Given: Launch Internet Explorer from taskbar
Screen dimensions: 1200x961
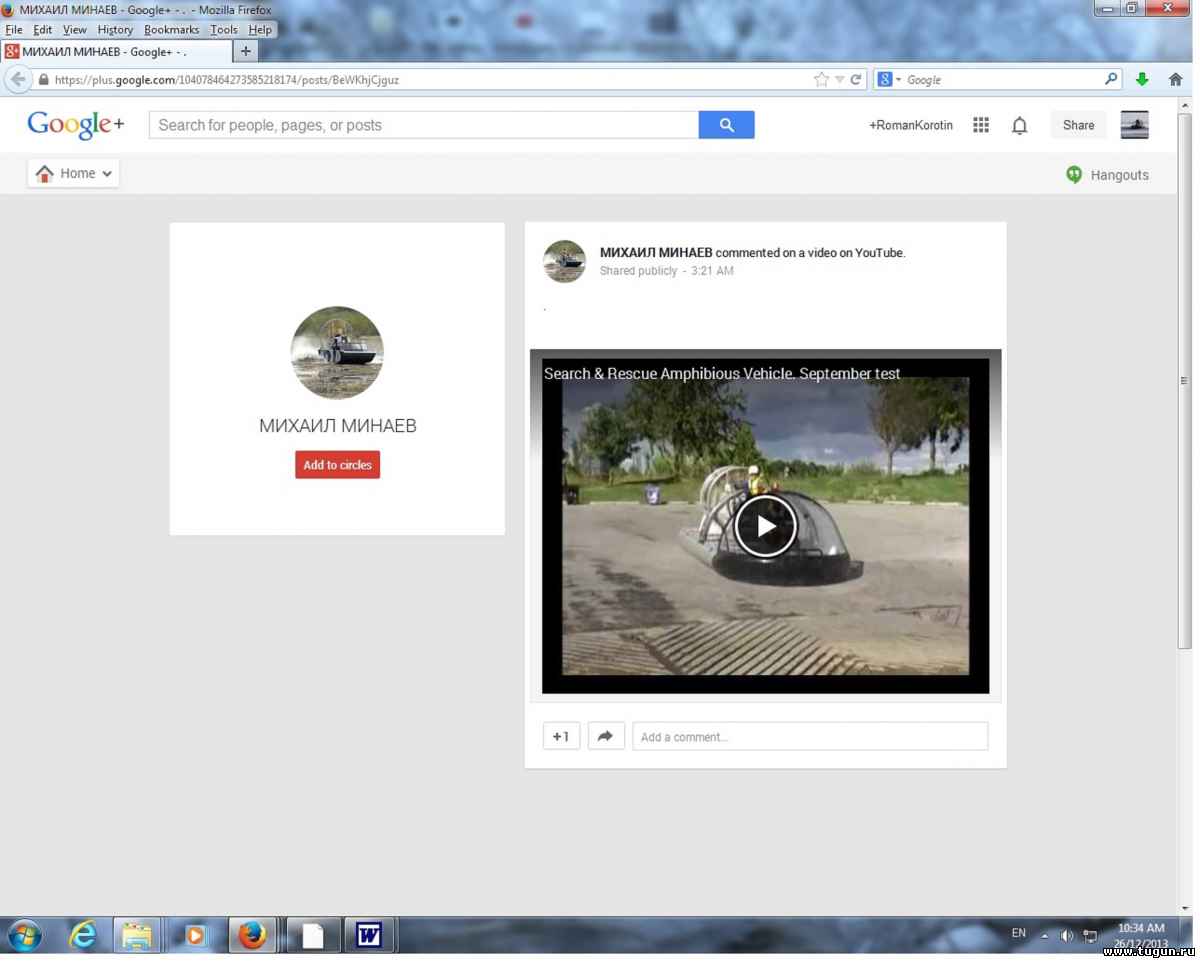Looking at the screenshot, I should pyautogui.click(x=82, y=935).
